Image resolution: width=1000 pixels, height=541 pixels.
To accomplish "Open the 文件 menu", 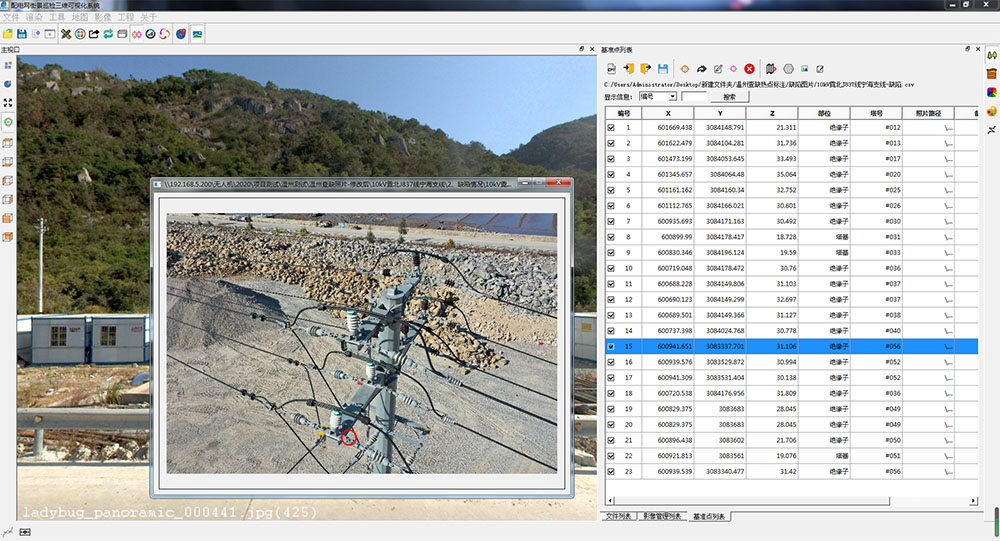I will (x=11, y=18).
